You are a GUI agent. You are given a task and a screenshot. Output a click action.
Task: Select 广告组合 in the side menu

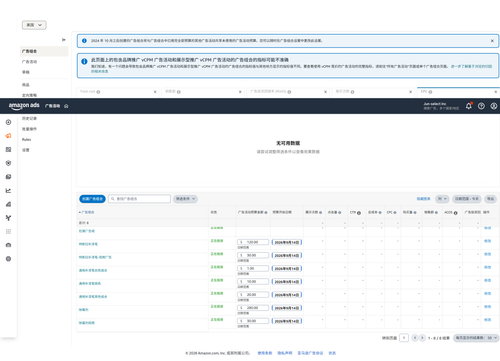44,51
